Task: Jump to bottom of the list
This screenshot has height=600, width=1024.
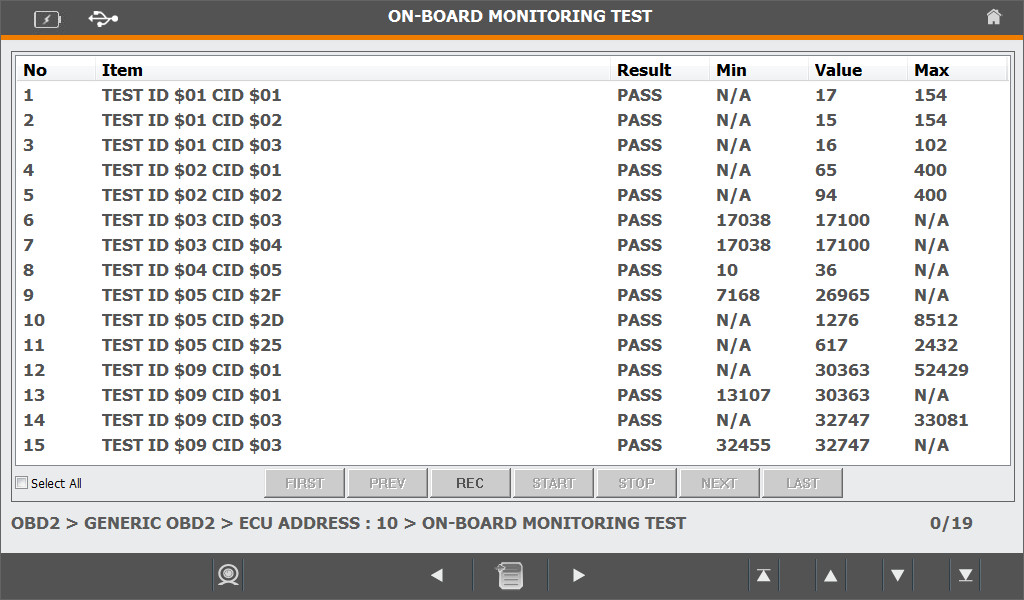Action: [965, 575]
